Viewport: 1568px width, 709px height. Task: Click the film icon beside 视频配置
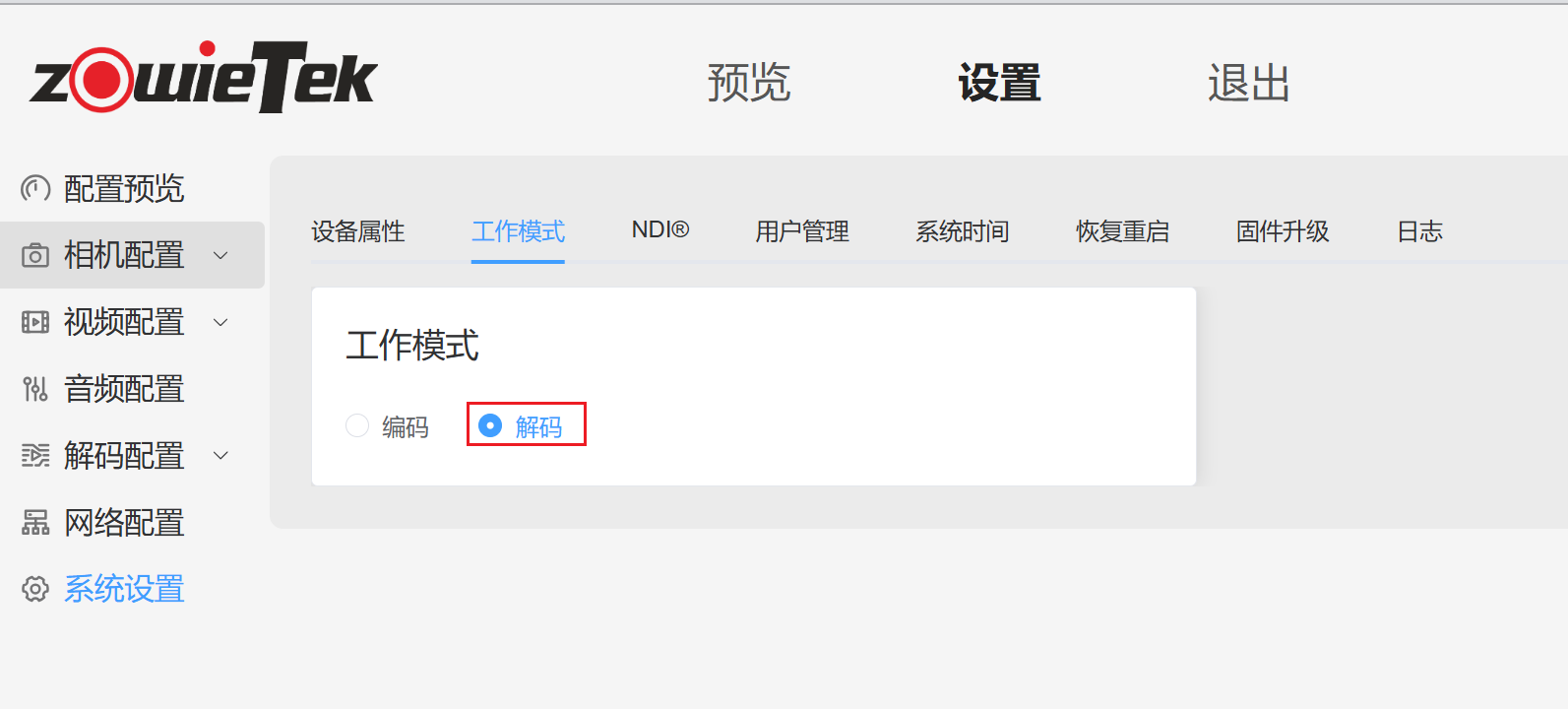pos(35,322)
